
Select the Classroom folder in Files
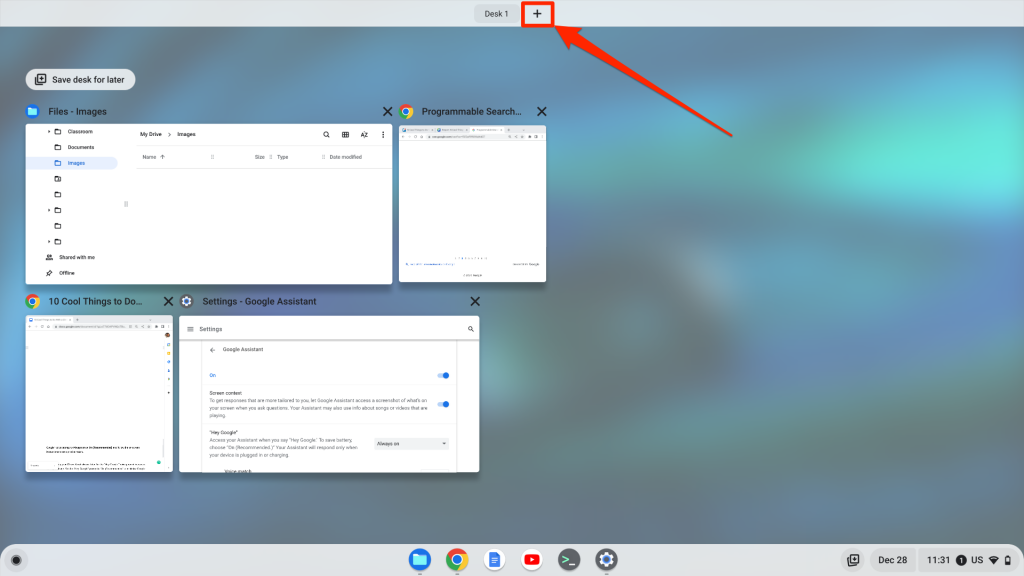click(80, 131)
